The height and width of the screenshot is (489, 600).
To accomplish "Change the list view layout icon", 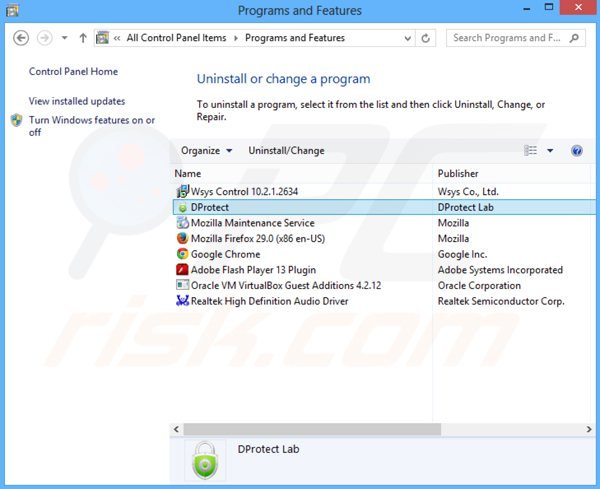I will 530,150.
